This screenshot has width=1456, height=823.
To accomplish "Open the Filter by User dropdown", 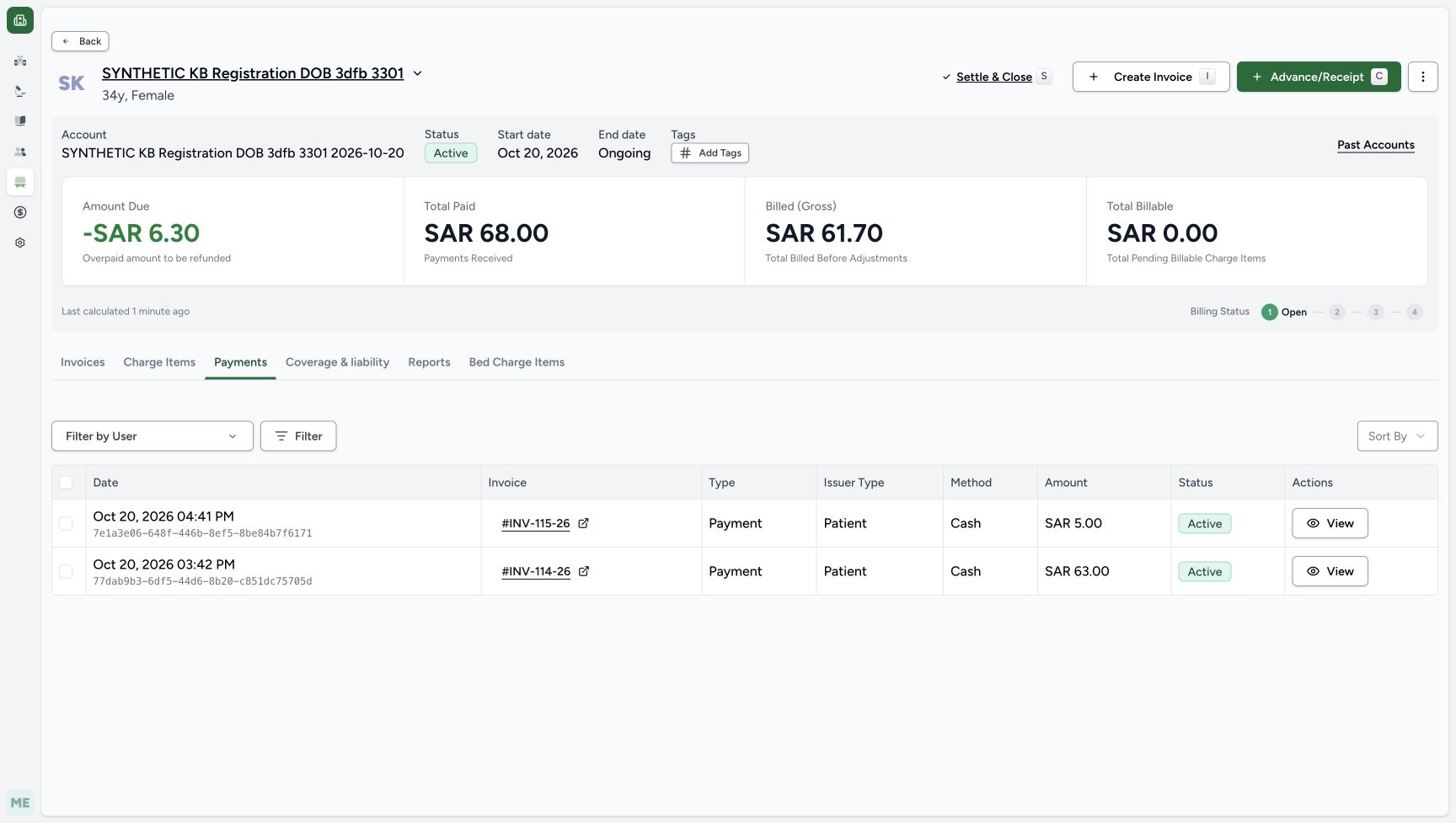I will (153, 436).
